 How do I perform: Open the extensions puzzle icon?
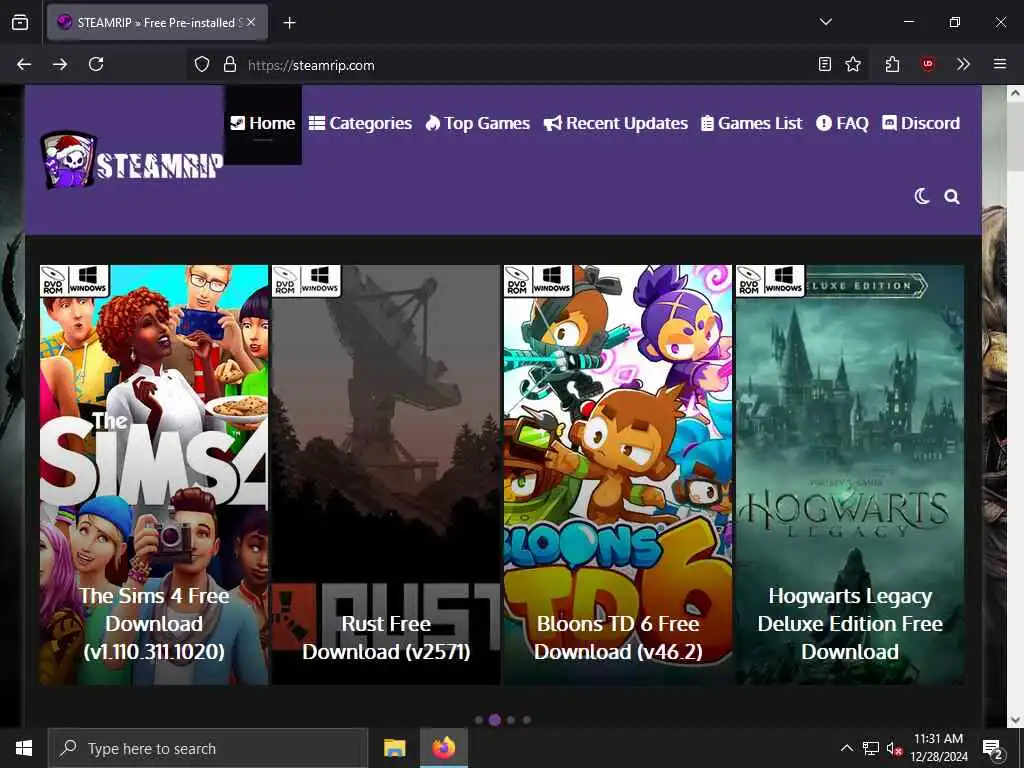pos(892,64)
